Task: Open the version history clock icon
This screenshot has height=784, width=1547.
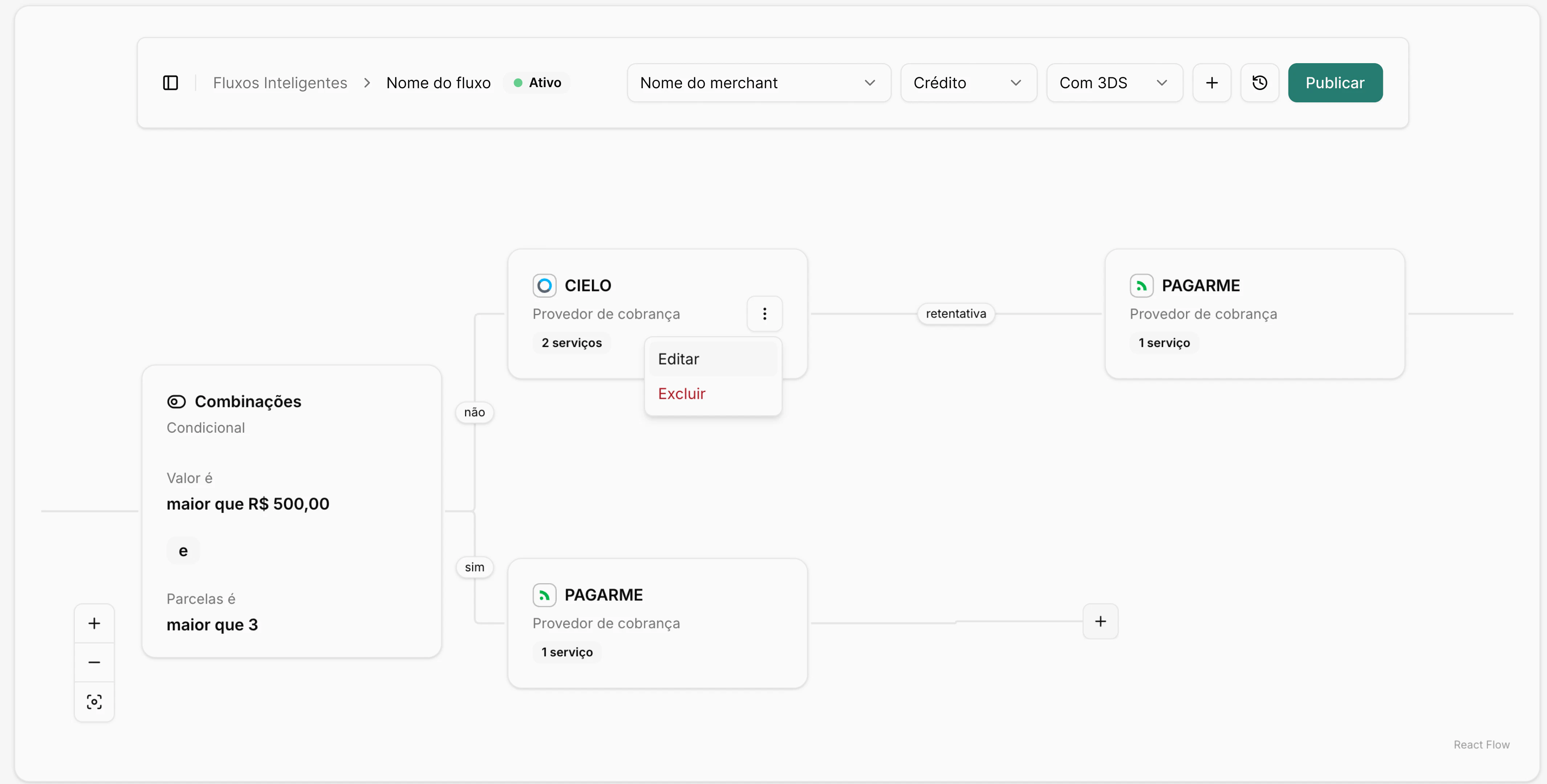Action: (x=1259, y=83)
